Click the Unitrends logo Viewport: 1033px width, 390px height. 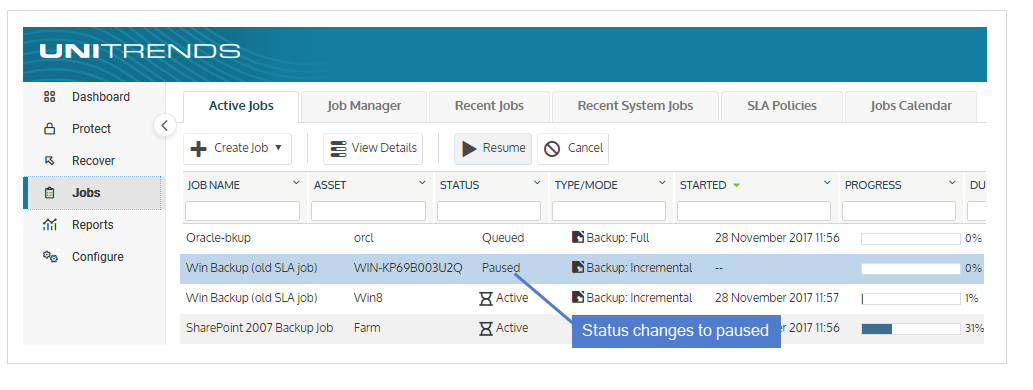(140, 51)
